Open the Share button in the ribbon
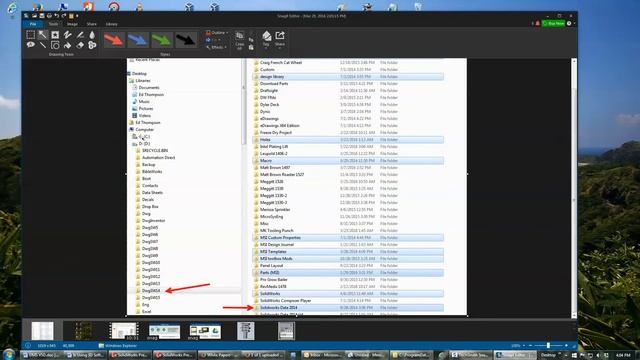 280,40
